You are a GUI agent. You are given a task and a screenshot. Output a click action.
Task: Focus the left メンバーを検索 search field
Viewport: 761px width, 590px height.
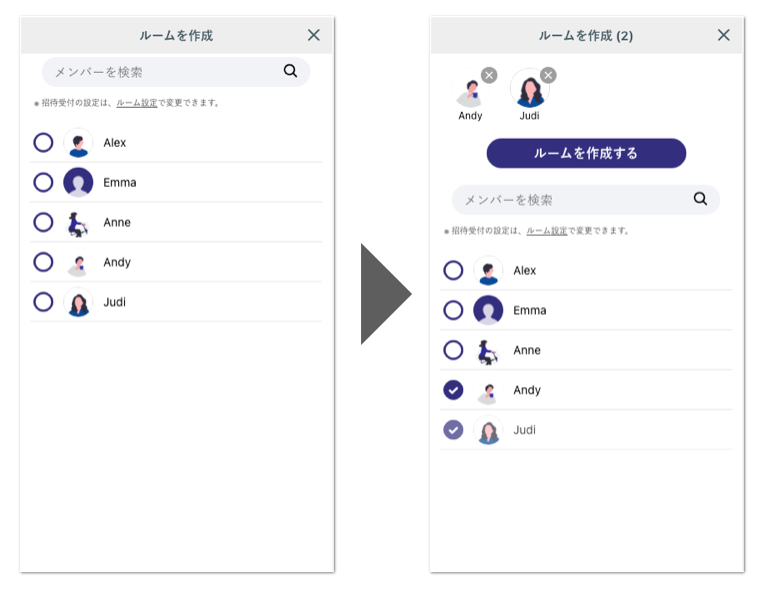(176, 72)
